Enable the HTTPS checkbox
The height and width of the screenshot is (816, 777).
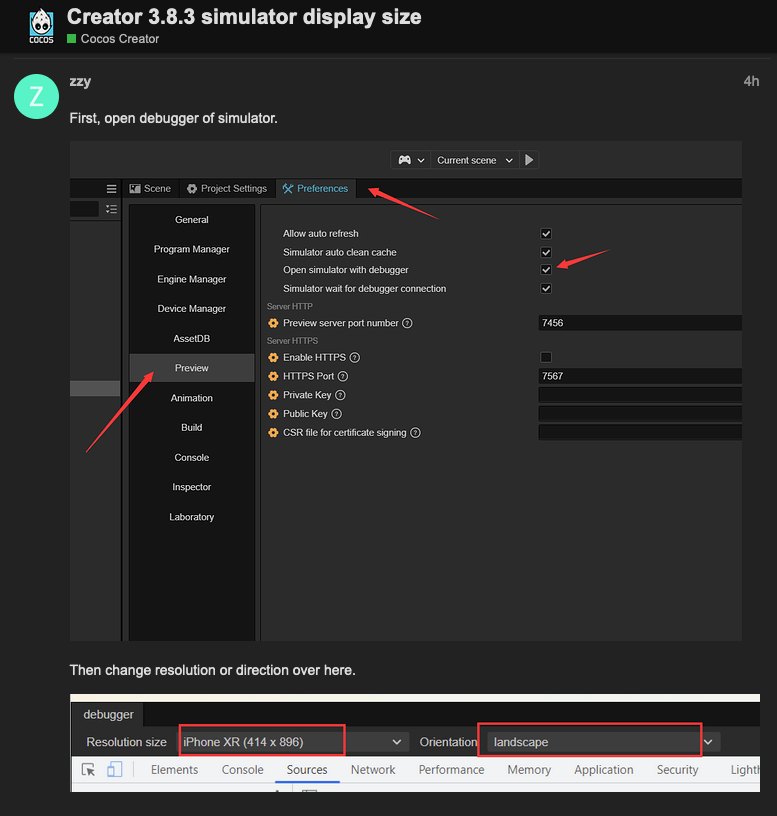pyautogui.click(x=546, y=357)
